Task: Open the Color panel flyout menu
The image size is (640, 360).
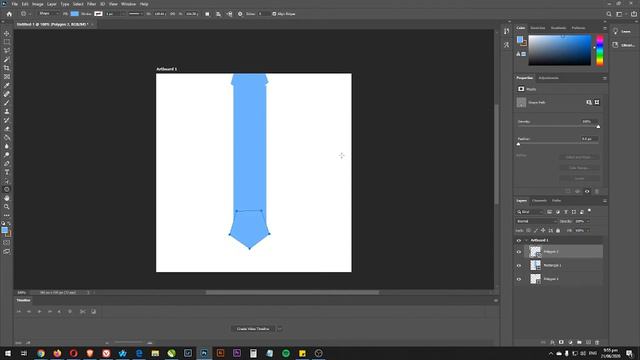Action: point(604,28)
